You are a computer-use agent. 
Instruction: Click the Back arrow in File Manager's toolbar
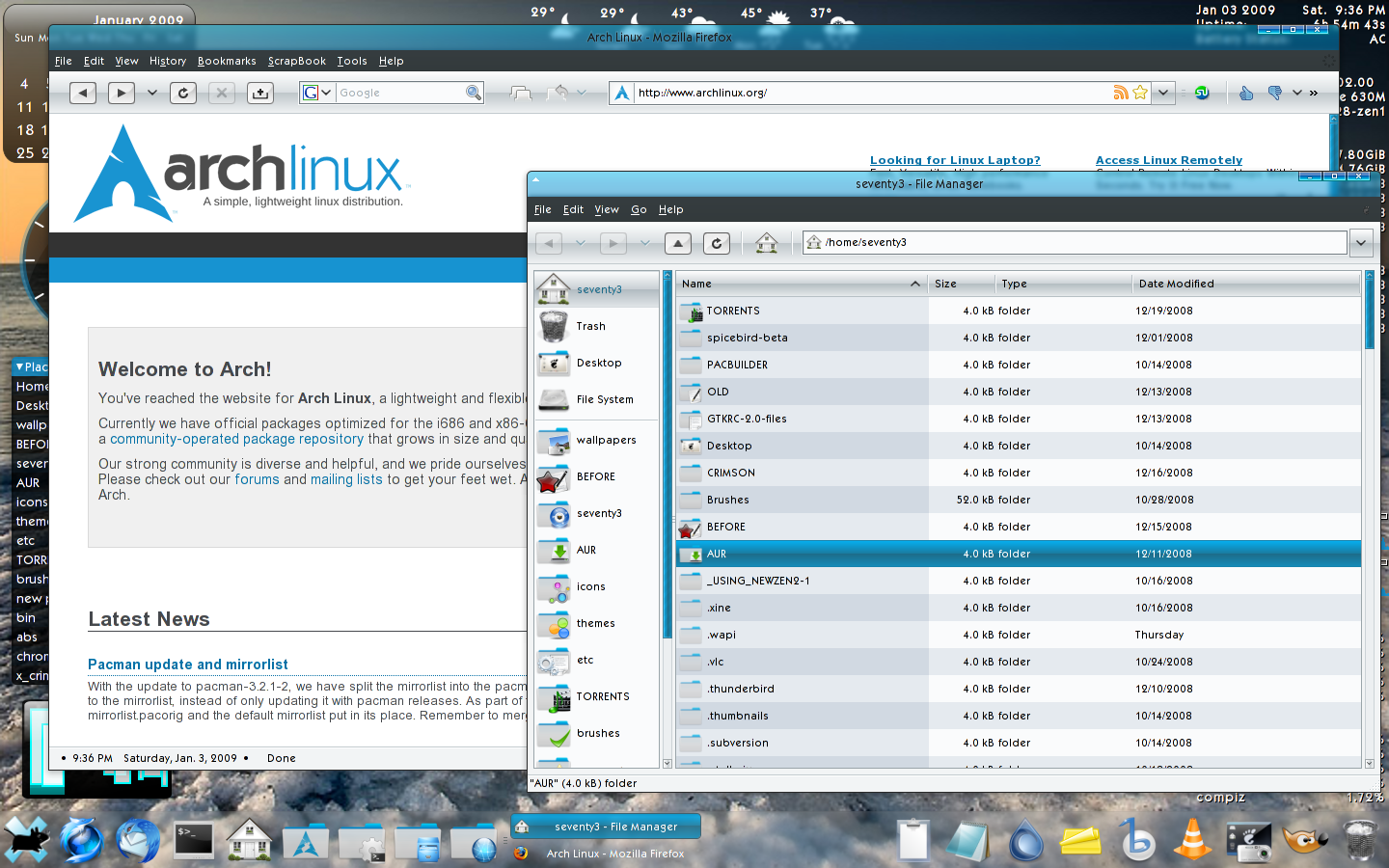pos(549,243)
